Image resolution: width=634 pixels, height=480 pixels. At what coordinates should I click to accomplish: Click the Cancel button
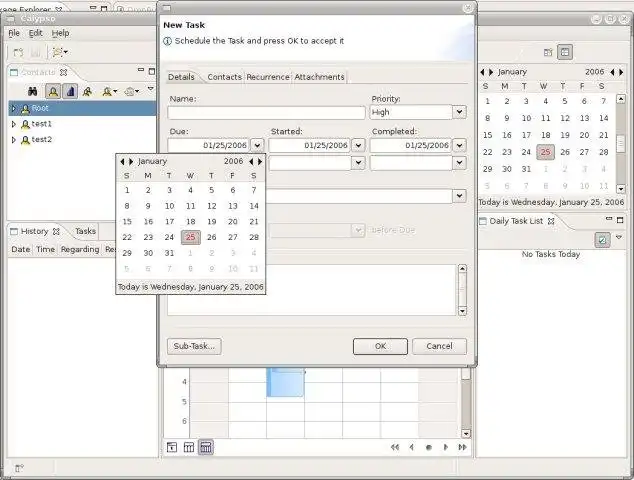coord(439,346)
